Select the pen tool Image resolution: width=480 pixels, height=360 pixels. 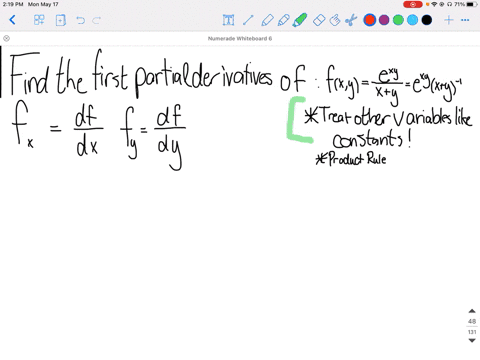tap(267, 20)
